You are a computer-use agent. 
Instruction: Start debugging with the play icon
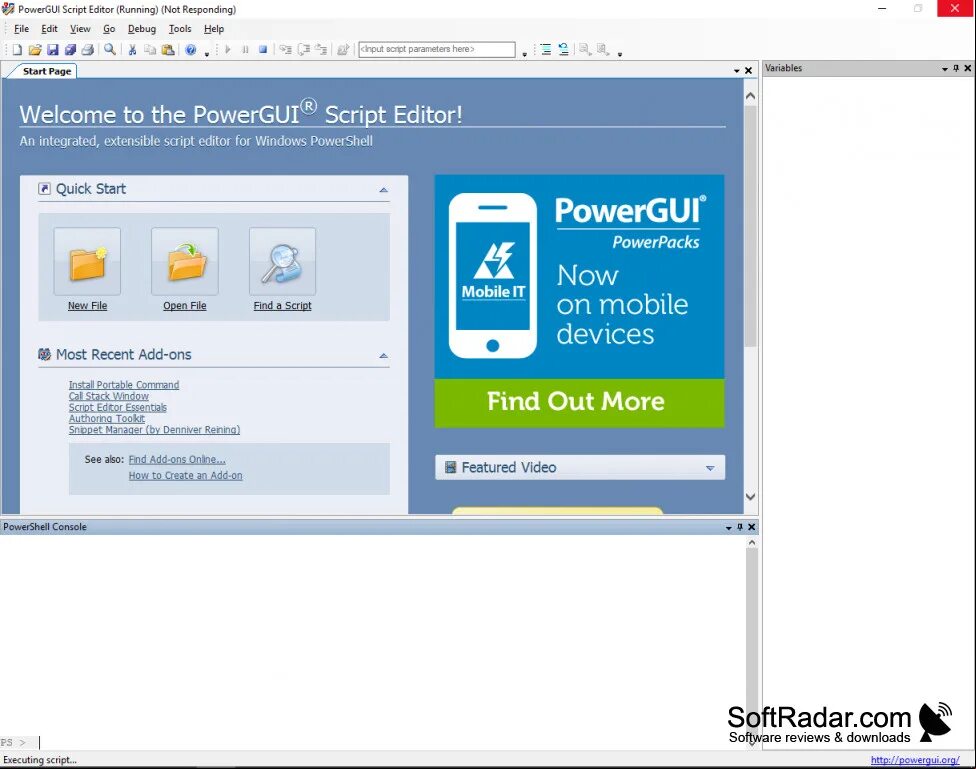point(228,49)
